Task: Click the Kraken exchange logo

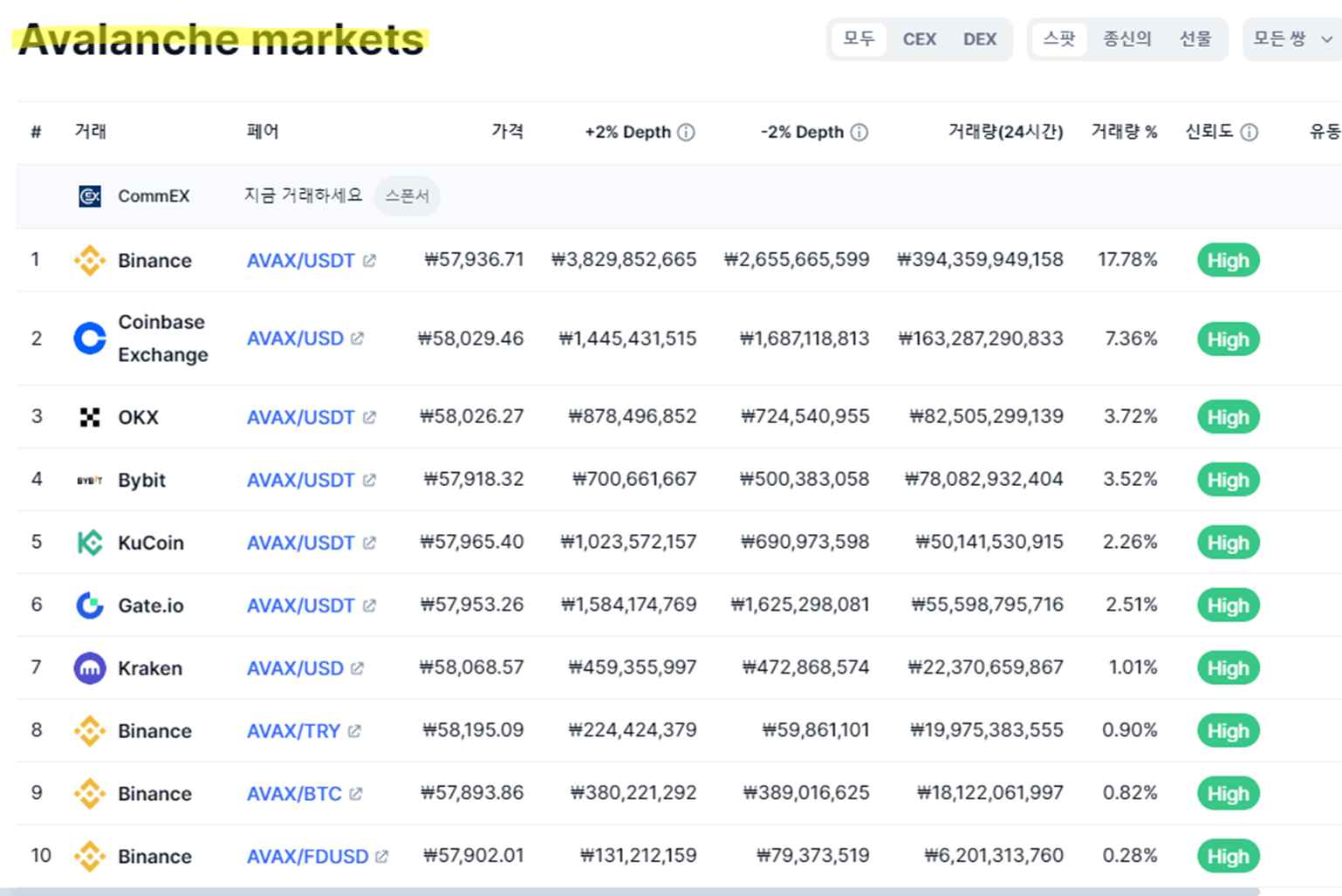Action: point(90,667)
